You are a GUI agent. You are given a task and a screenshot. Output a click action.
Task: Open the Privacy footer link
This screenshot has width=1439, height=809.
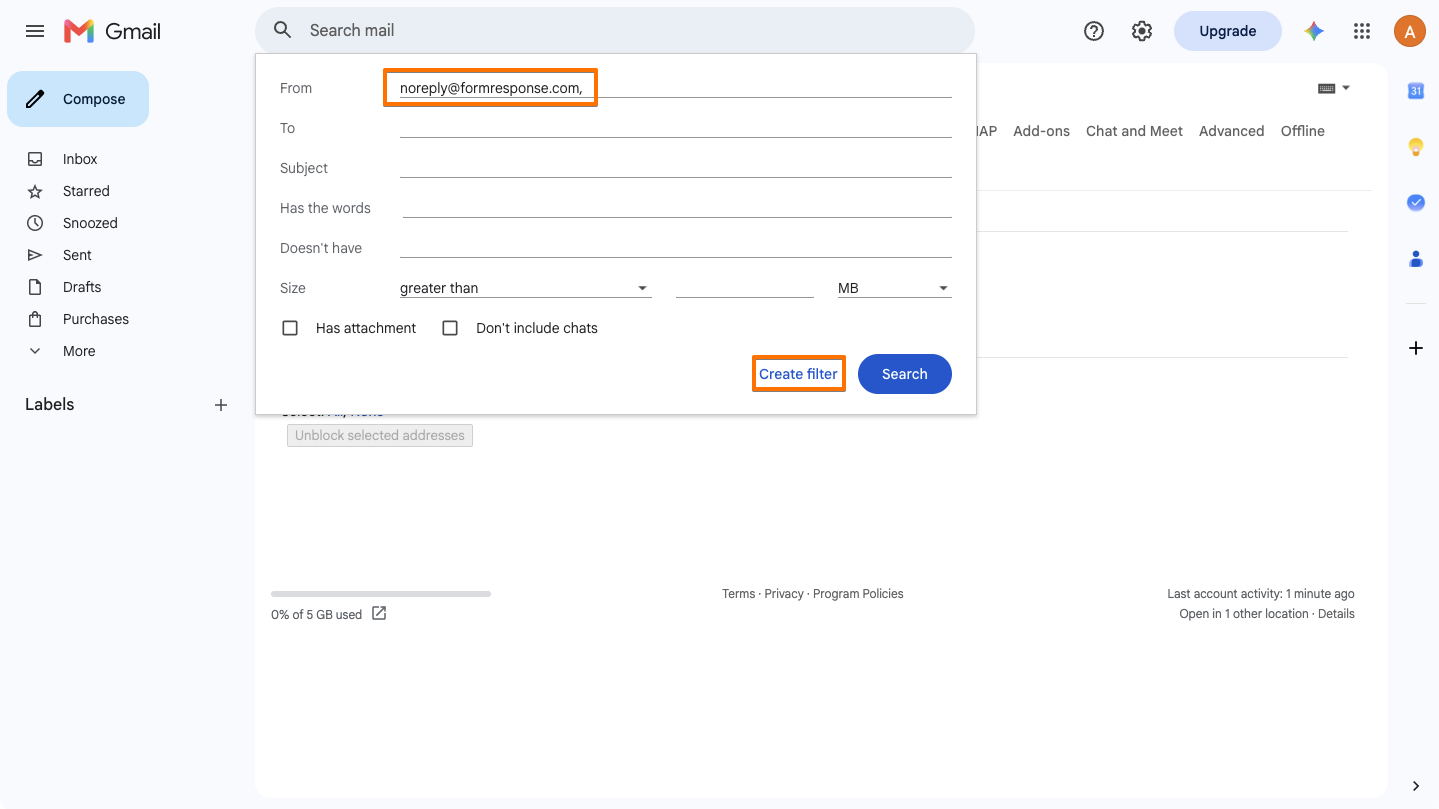point(784,594)
